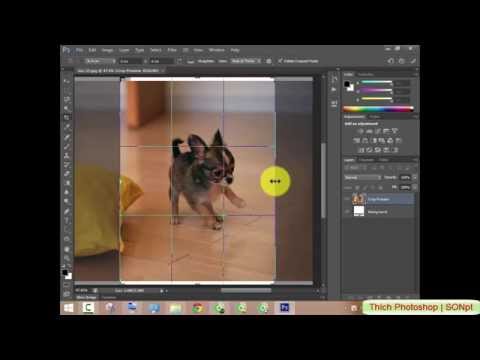Select the History Brush tool
The image size is (480, 360).
[67, 165]
